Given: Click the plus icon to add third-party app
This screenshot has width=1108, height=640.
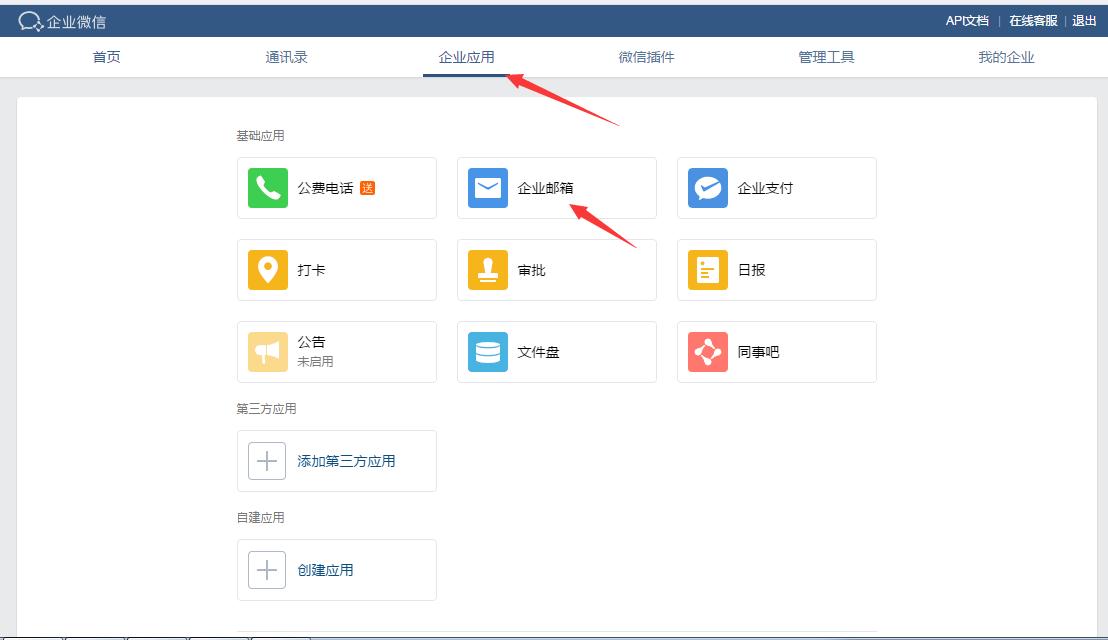Looking at the screenshot, I should click(x=266, y=460).
